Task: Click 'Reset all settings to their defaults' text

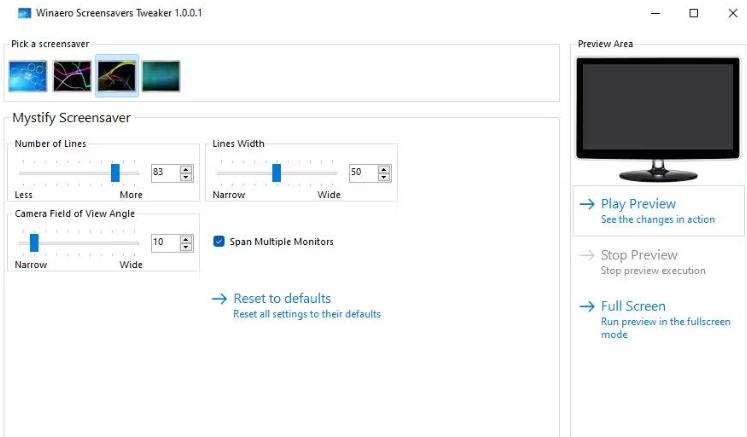Action: tap(307, 314)
